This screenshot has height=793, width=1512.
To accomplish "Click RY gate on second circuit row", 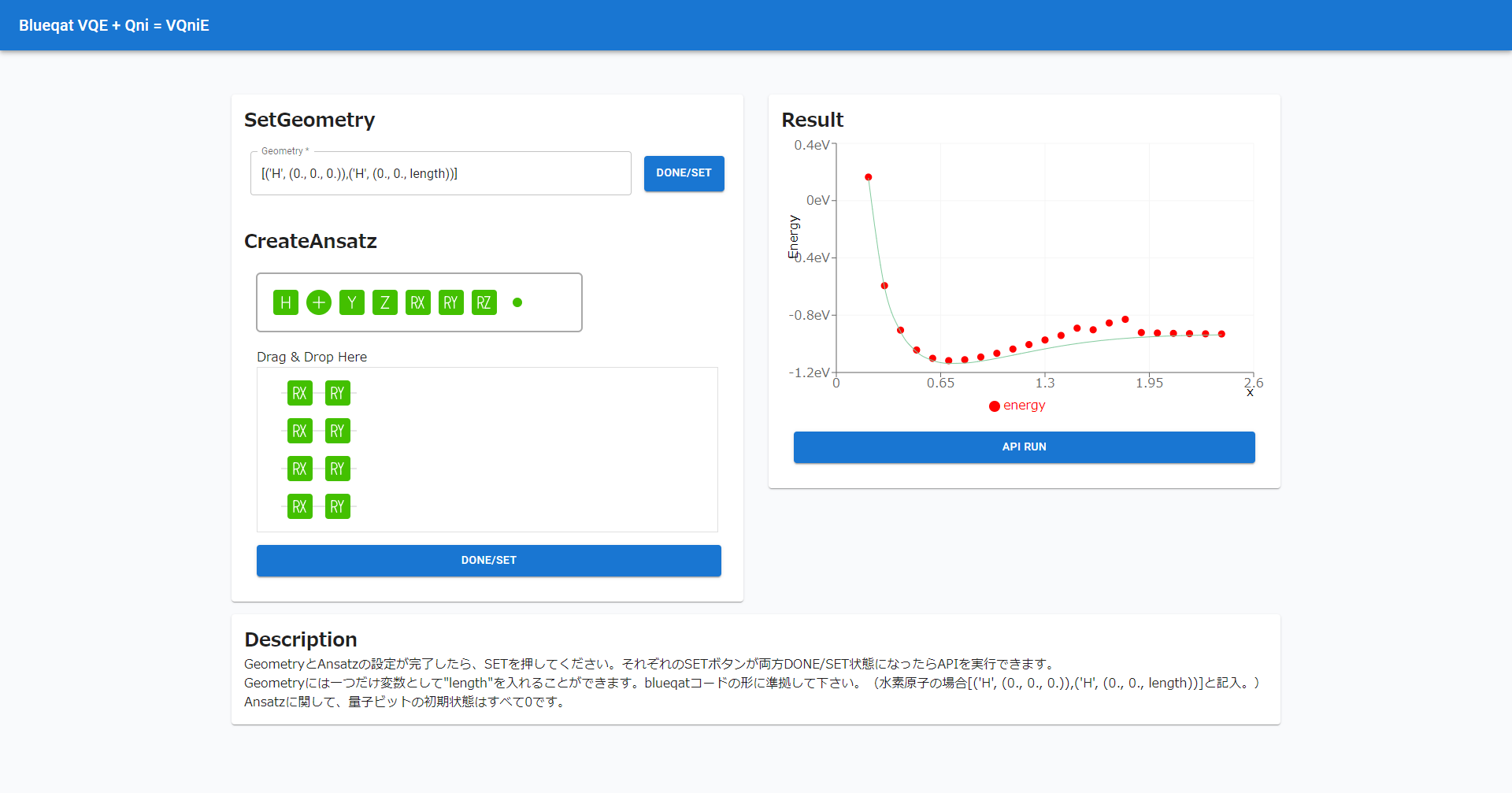I will coord(338,431).
